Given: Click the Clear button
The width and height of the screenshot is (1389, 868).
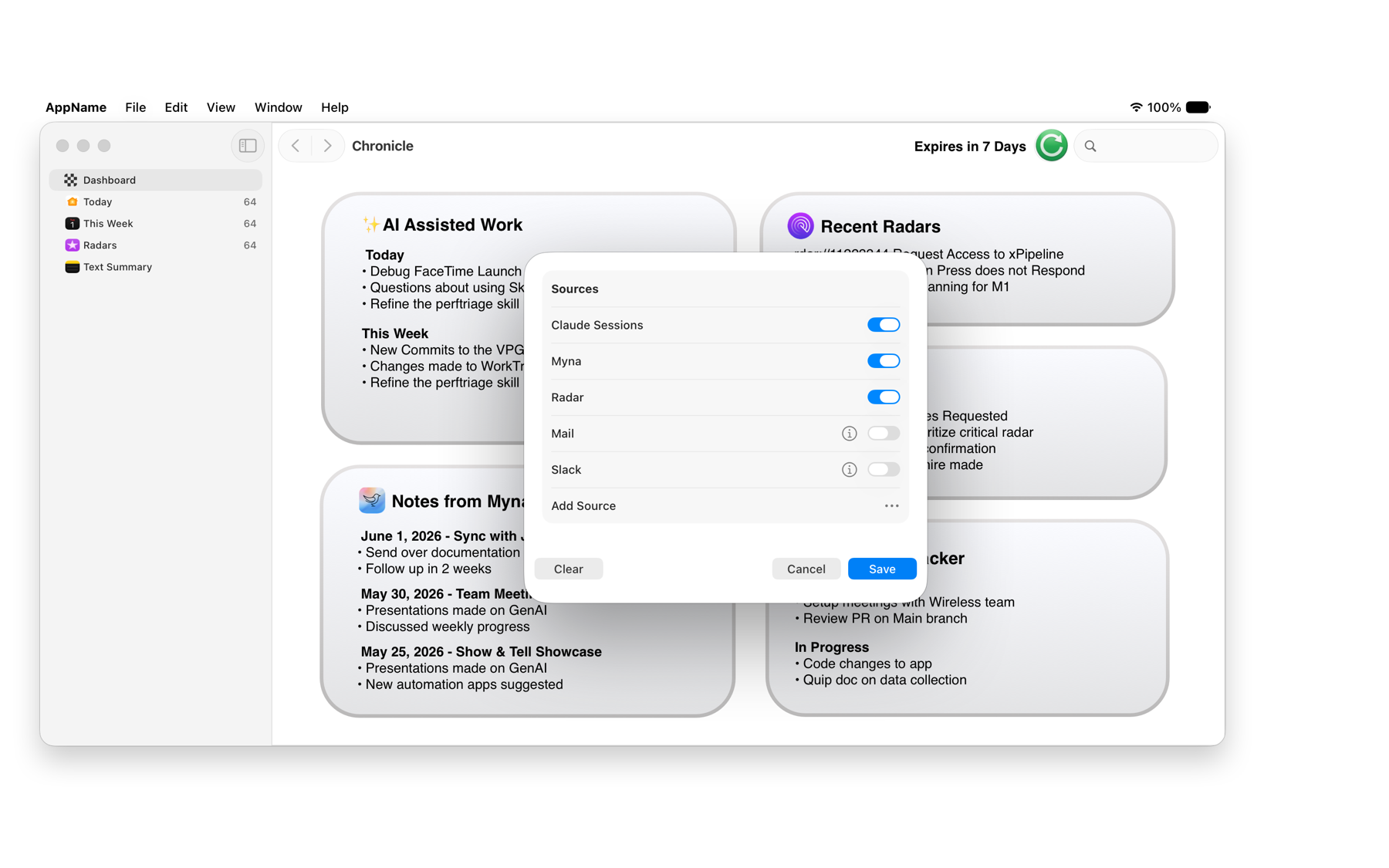Looking at the screenshot, I should (569, 569).
